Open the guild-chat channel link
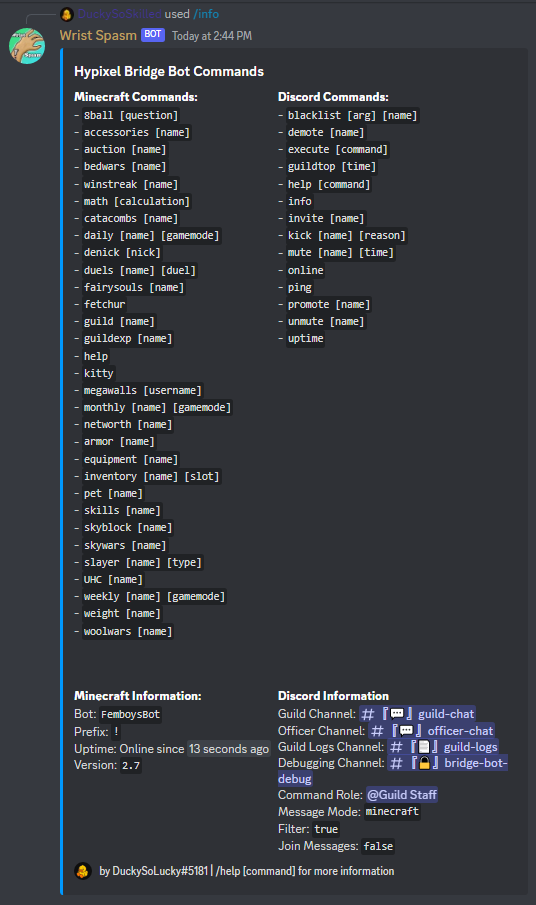Screen dimensions: 536x905 pyautogui.click(x=418, y=714)
